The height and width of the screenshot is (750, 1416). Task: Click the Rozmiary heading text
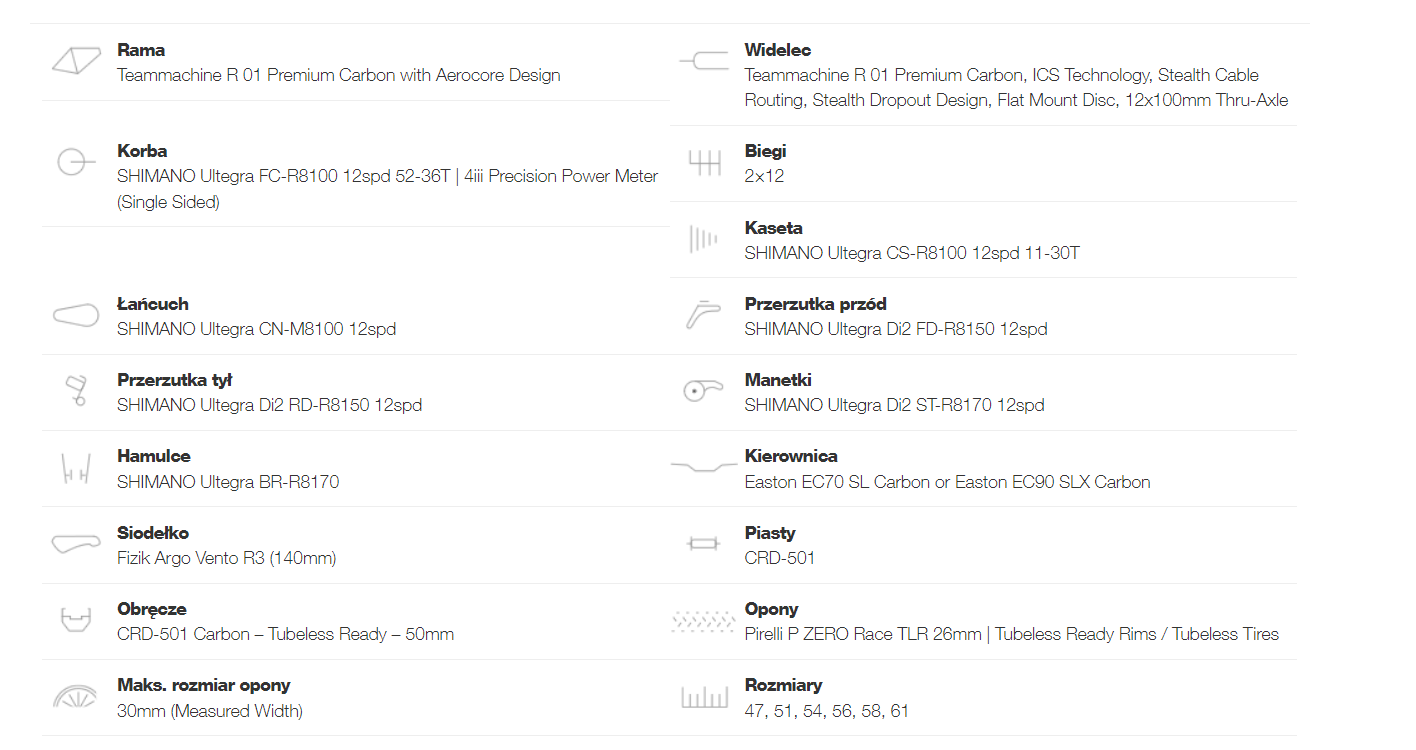coord(783,685)
